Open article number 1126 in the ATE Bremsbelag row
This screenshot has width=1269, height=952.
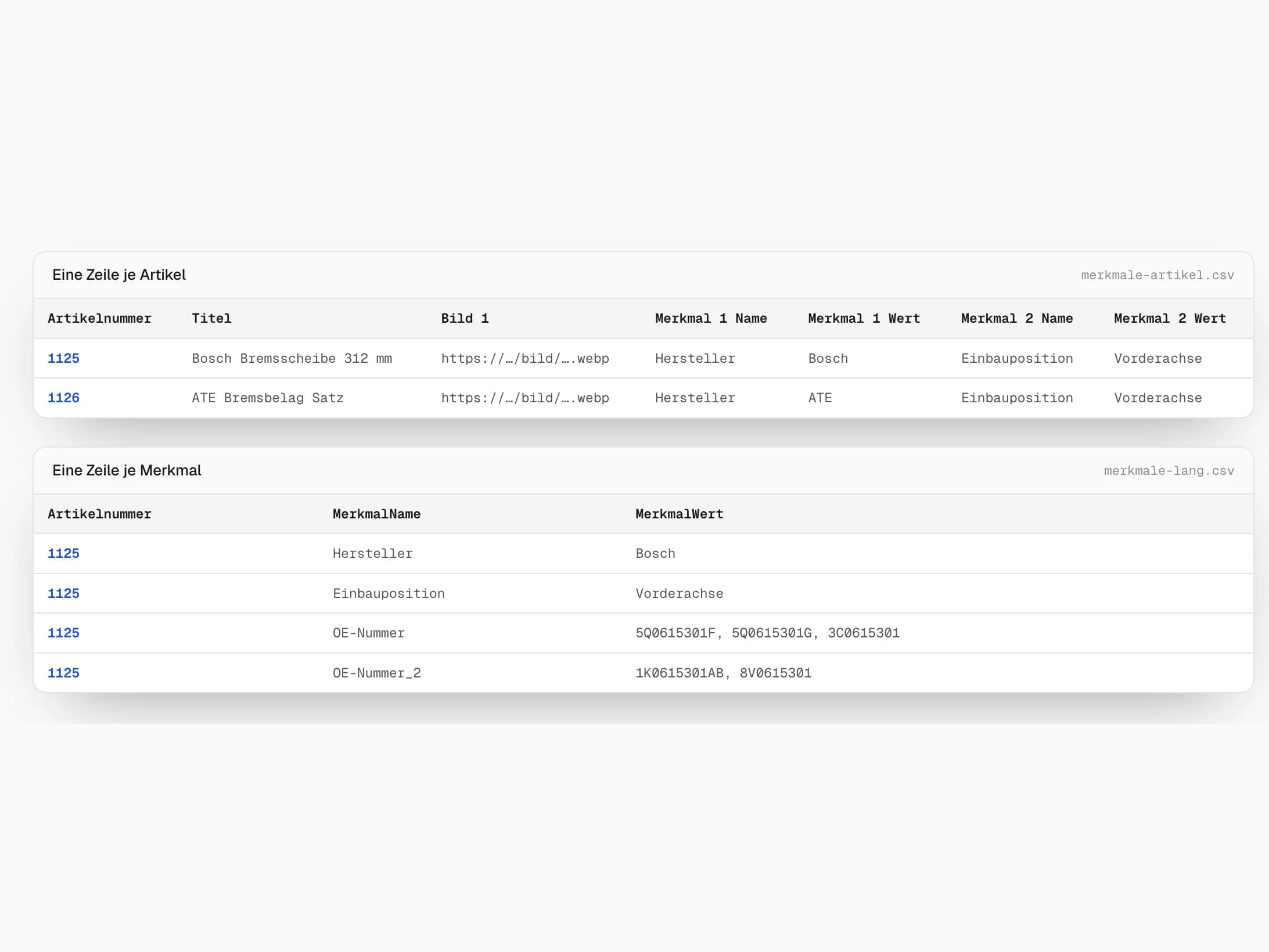(x=63, y=398)
